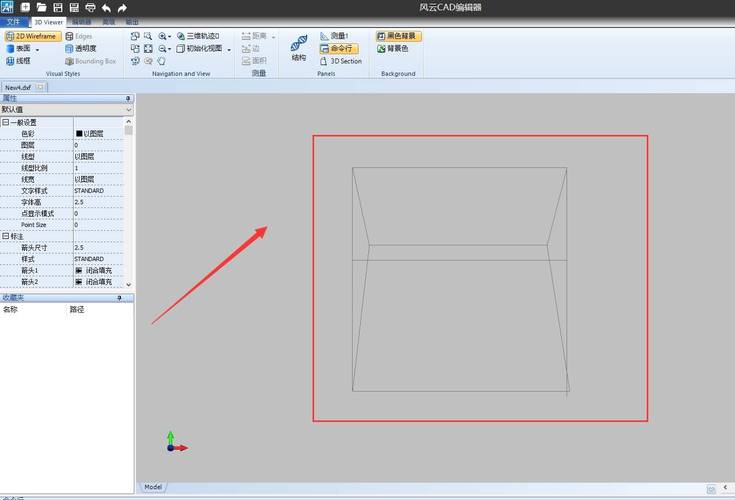Click the Redo arrow icon
Screen dimensions: 735x500
(122, 7)
